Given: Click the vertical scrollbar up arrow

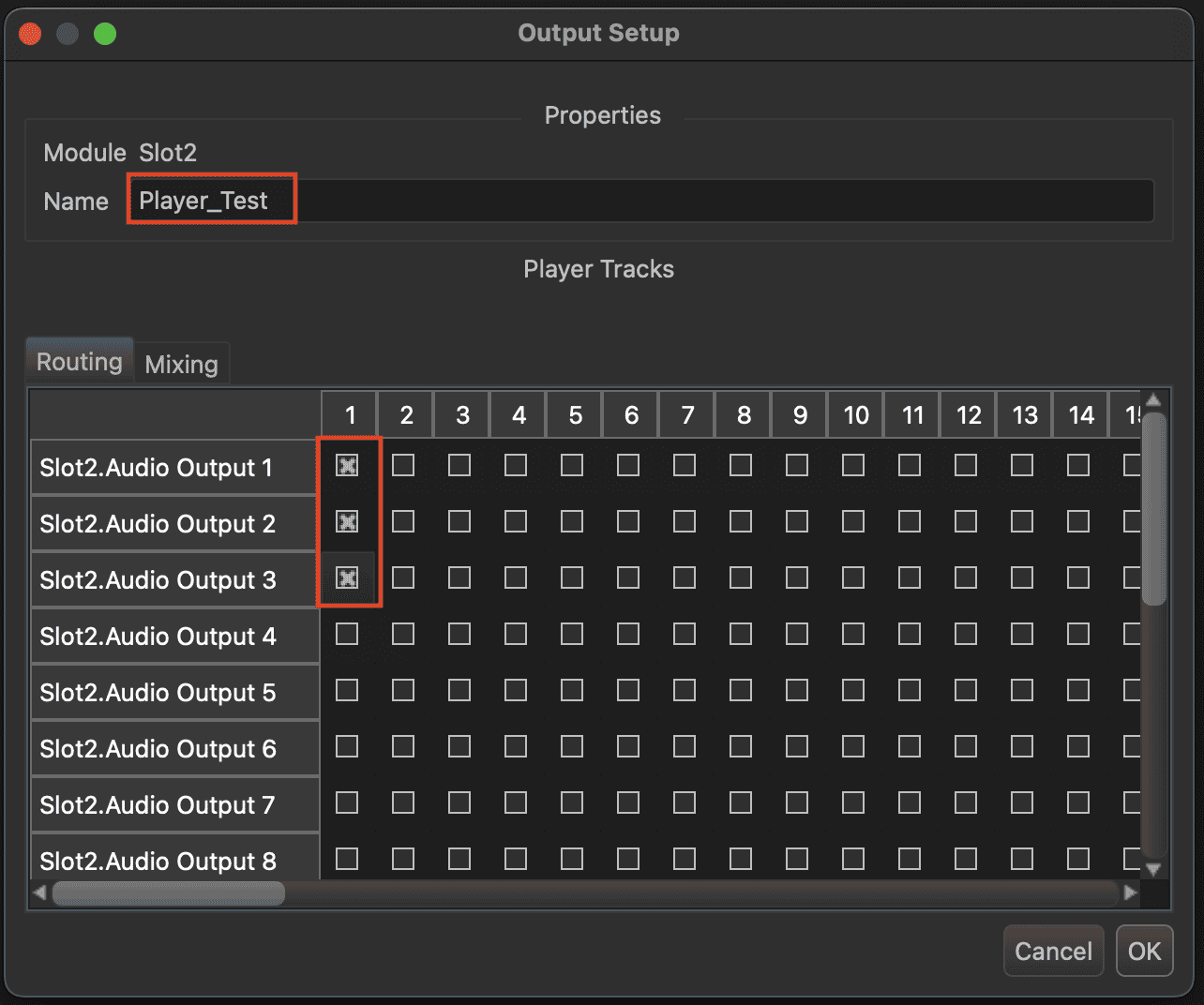Looking at the screenshot, I should click(x=1154, y=400).
